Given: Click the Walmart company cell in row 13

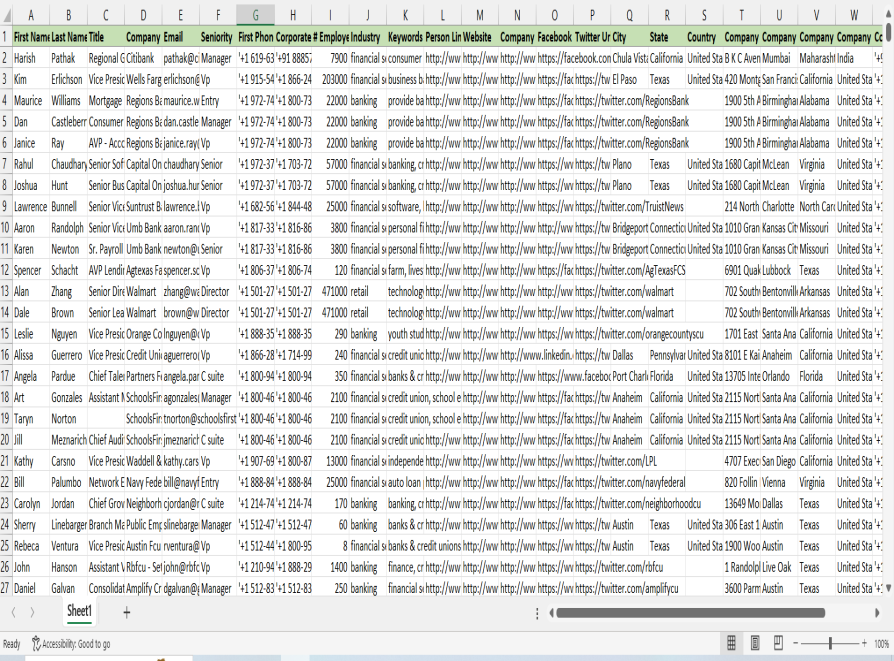Looking at the screenshot, I should tap(143, 290).
